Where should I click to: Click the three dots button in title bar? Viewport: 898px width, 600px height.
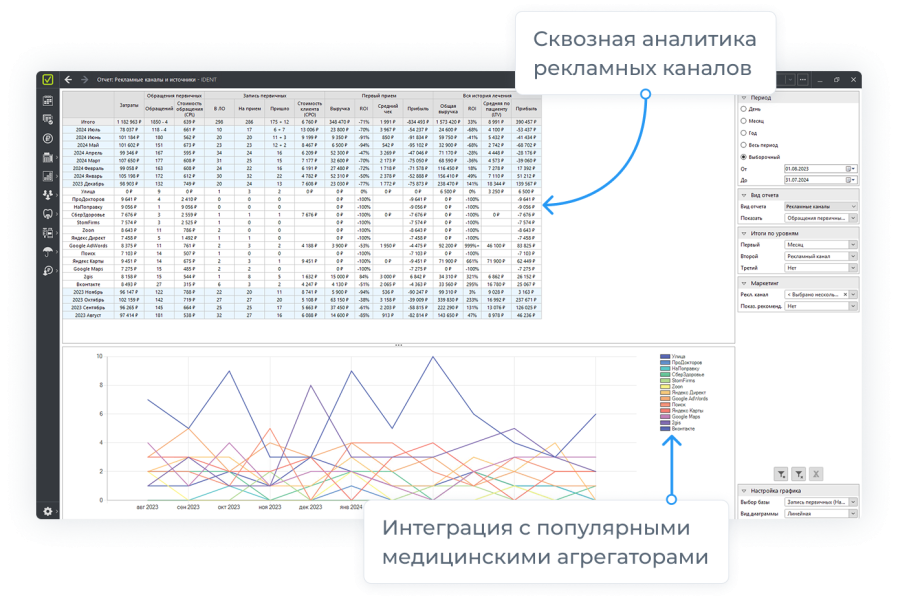point(803,80)
